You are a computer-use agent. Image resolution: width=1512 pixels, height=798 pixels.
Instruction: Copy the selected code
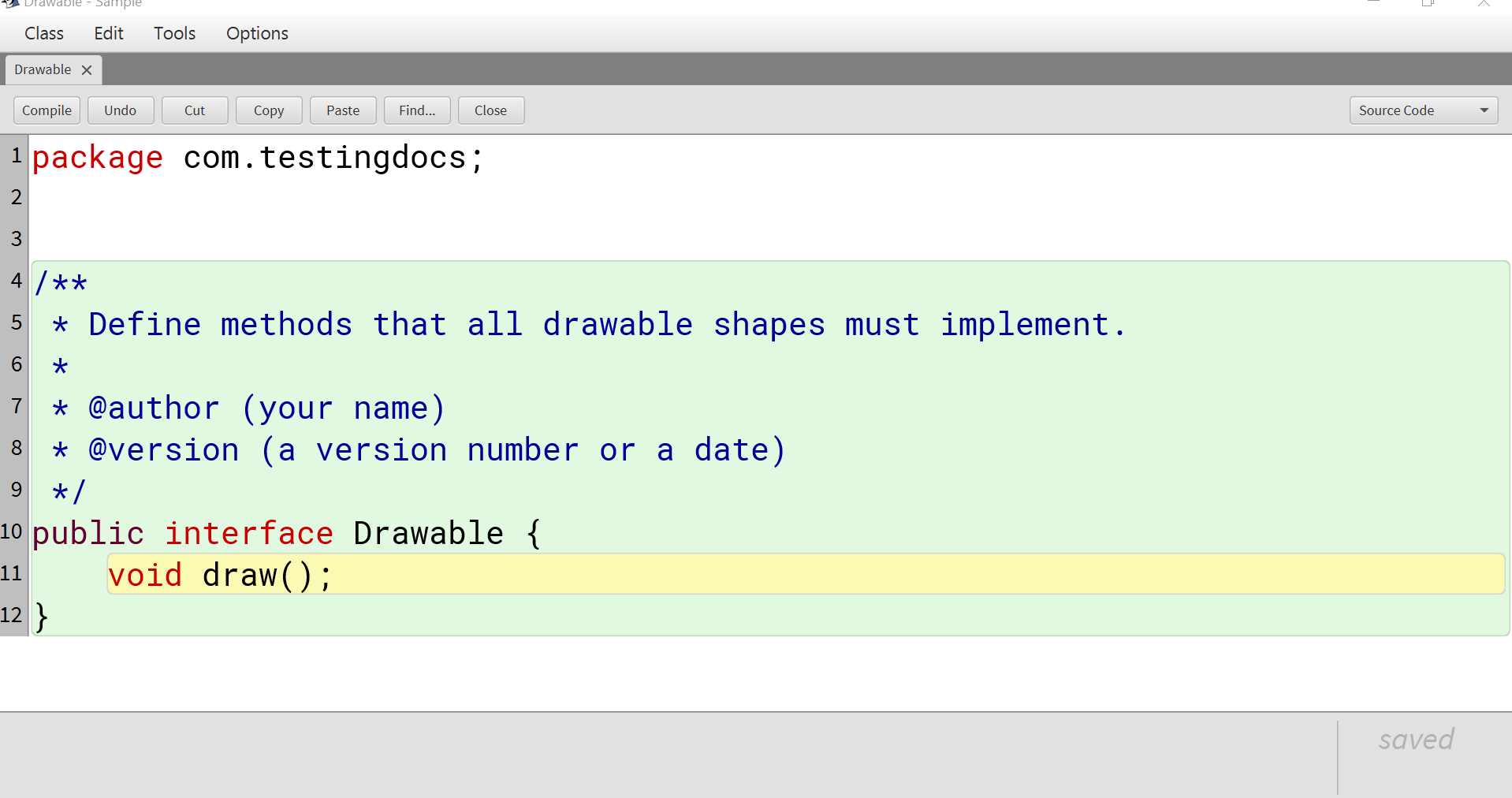pyautogui.click(x=268, y=110)
